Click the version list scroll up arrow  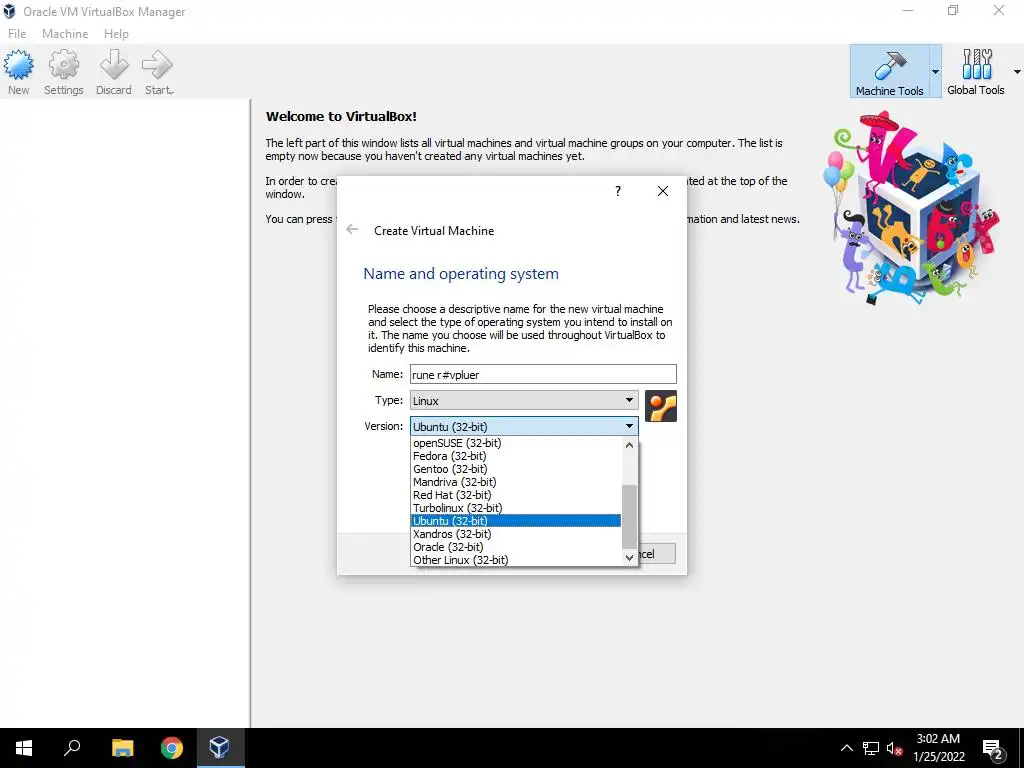[630, 445]
